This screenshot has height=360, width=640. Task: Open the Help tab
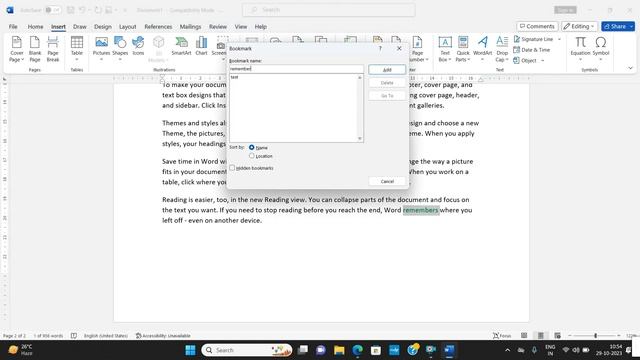coord(260,27)
